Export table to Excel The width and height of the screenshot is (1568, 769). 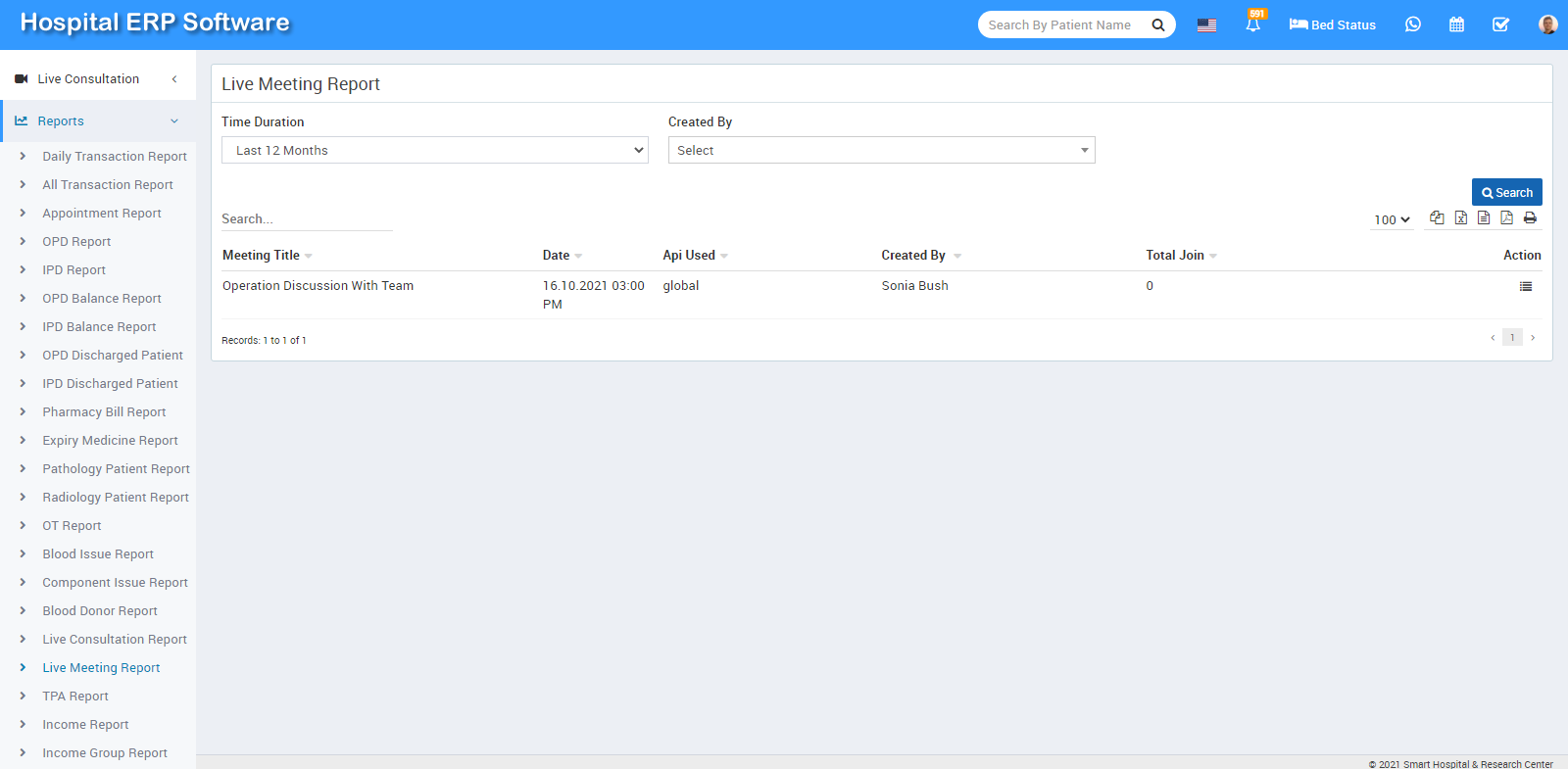[x=1460, y=217]
